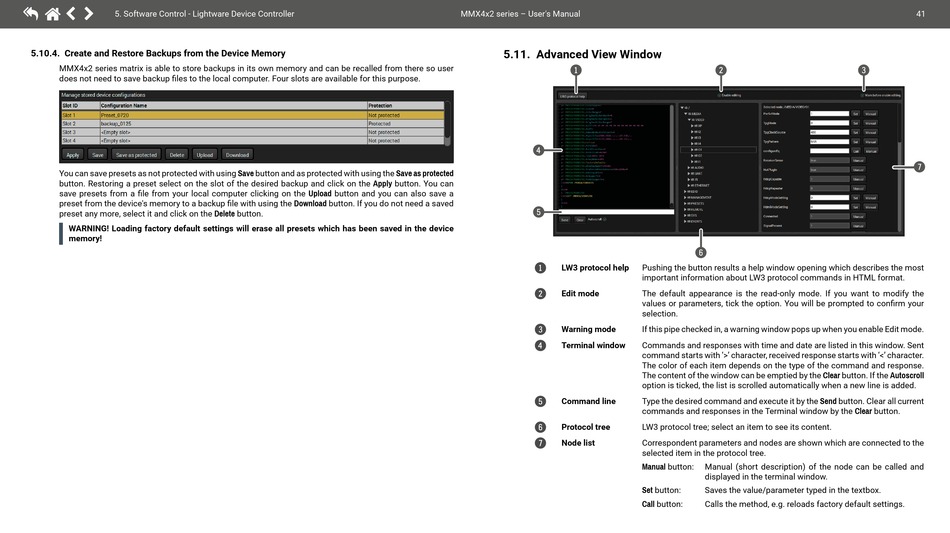The image size is (950, 533).
Task: Expand the AUDIO node arrow
Action: 689,168
